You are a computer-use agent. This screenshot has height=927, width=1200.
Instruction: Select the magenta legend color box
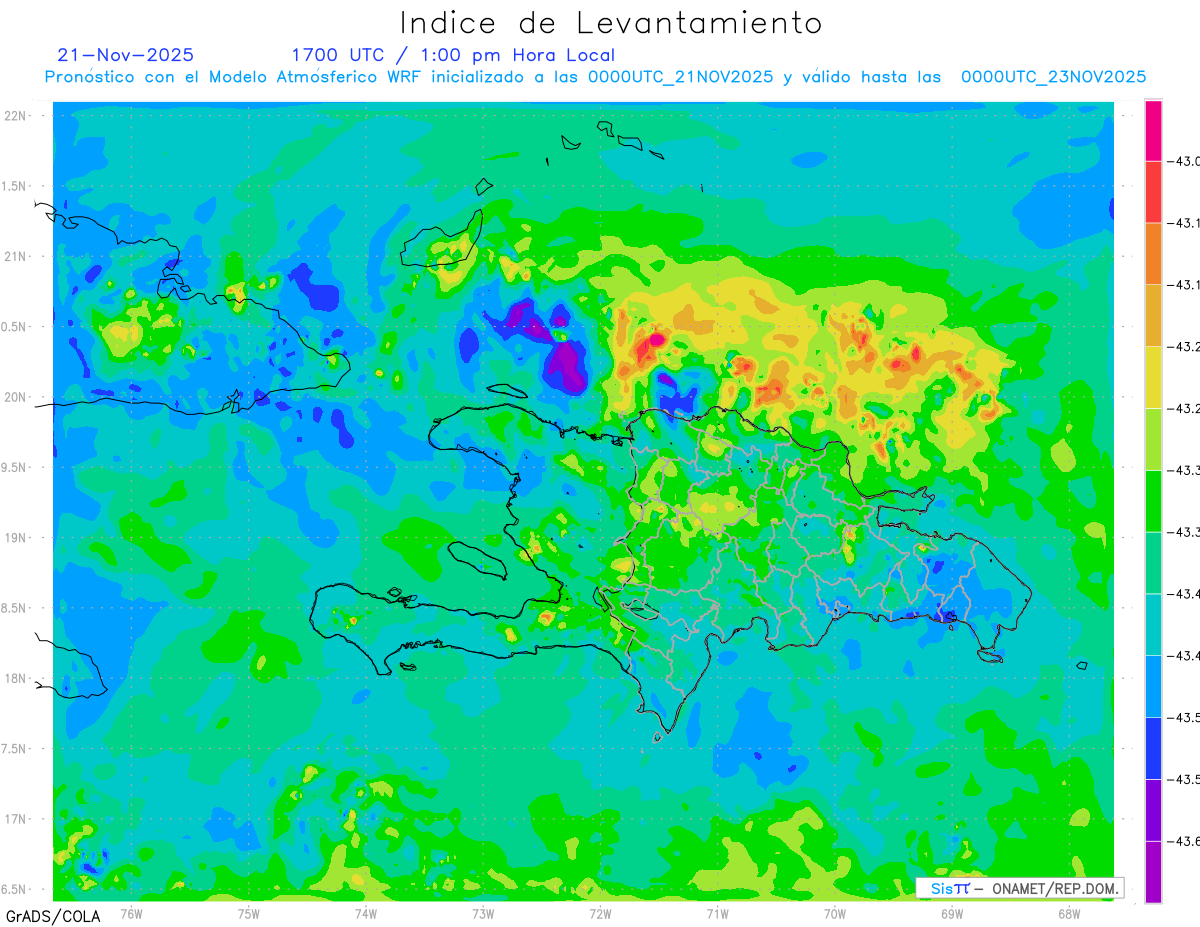tap(1153, 130)
